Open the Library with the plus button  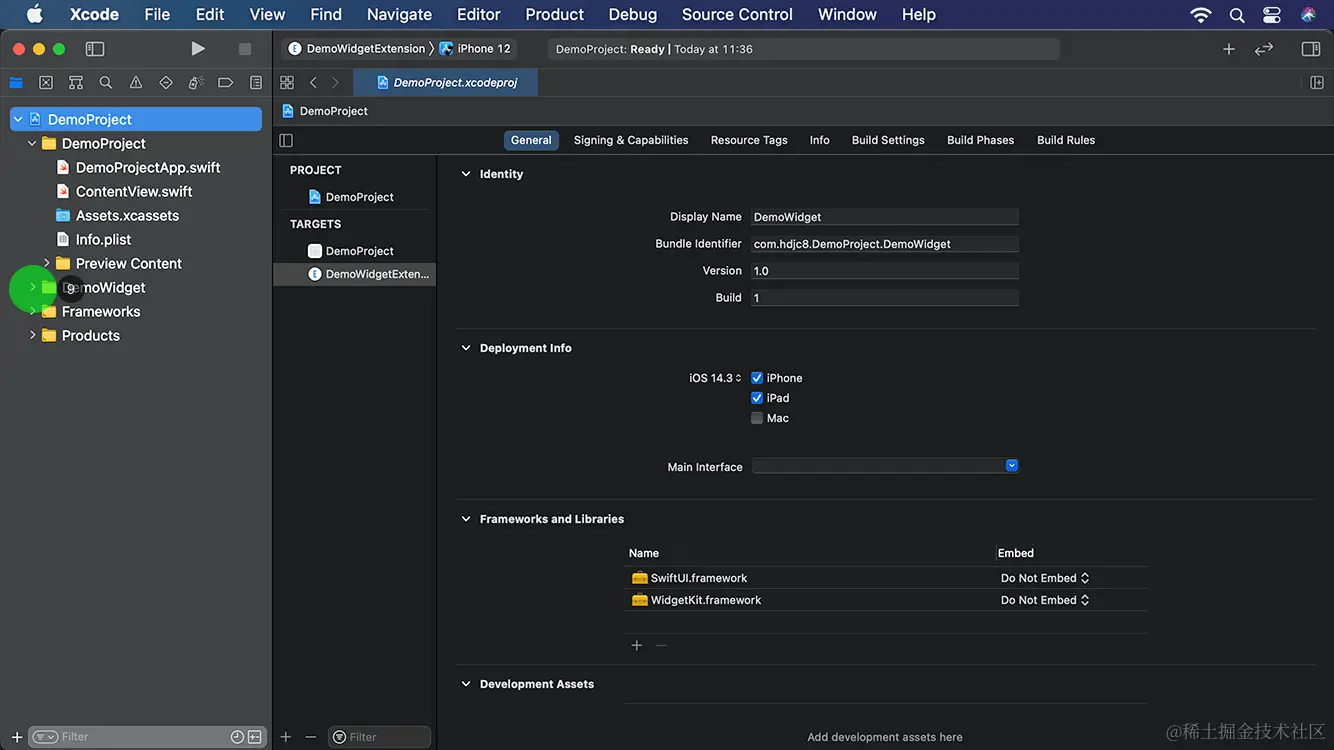[x=1229, y=49]
